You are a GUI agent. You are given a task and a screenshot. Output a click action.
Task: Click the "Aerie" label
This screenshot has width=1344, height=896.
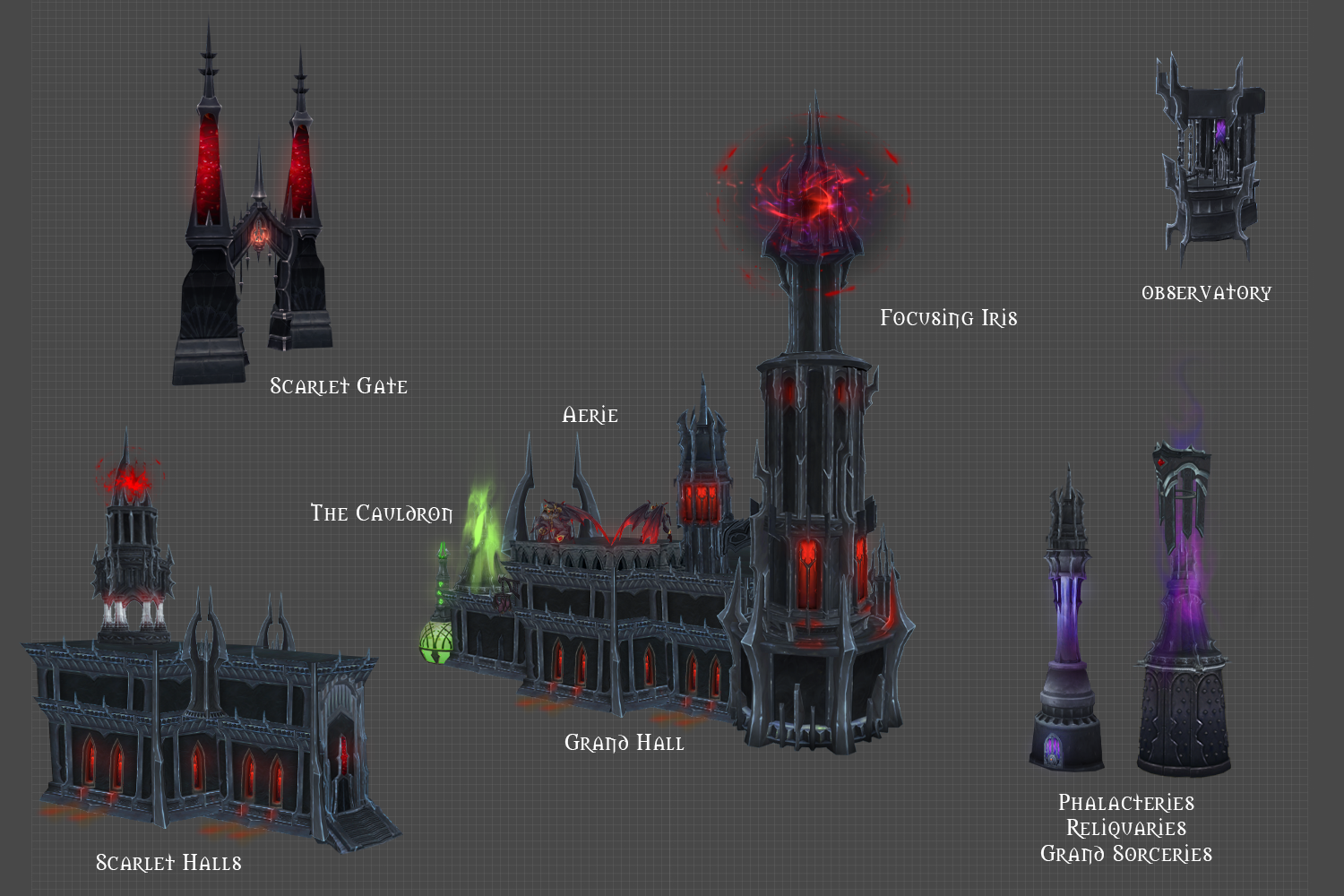[x=590, y=415]
